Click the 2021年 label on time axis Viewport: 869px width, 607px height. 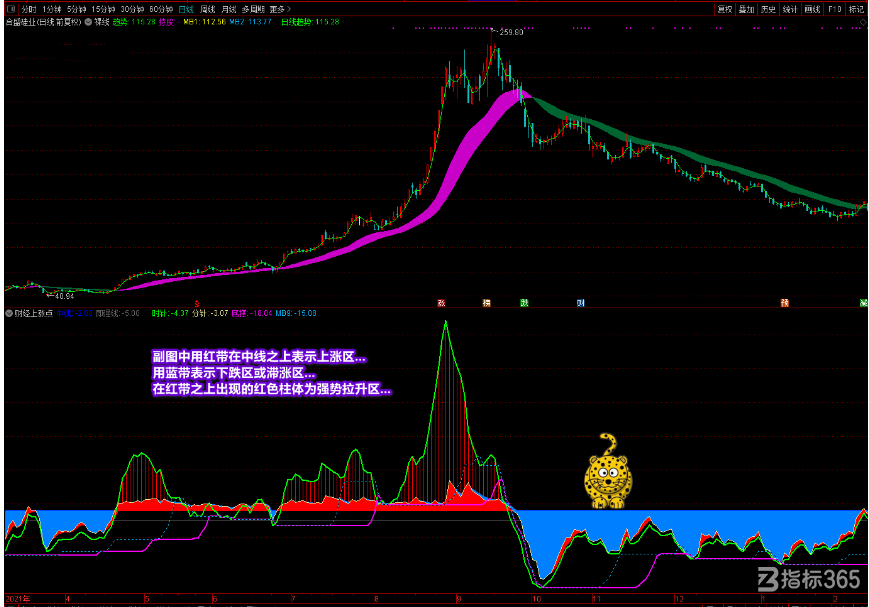tap(17, 599)
